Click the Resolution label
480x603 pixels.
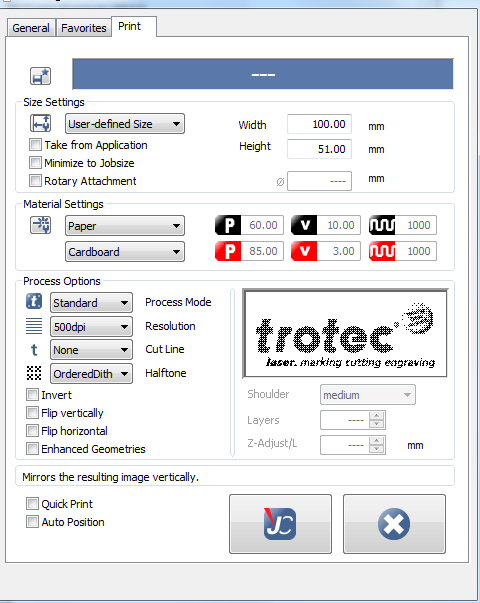pyautogui.click(x=170, y=326)
